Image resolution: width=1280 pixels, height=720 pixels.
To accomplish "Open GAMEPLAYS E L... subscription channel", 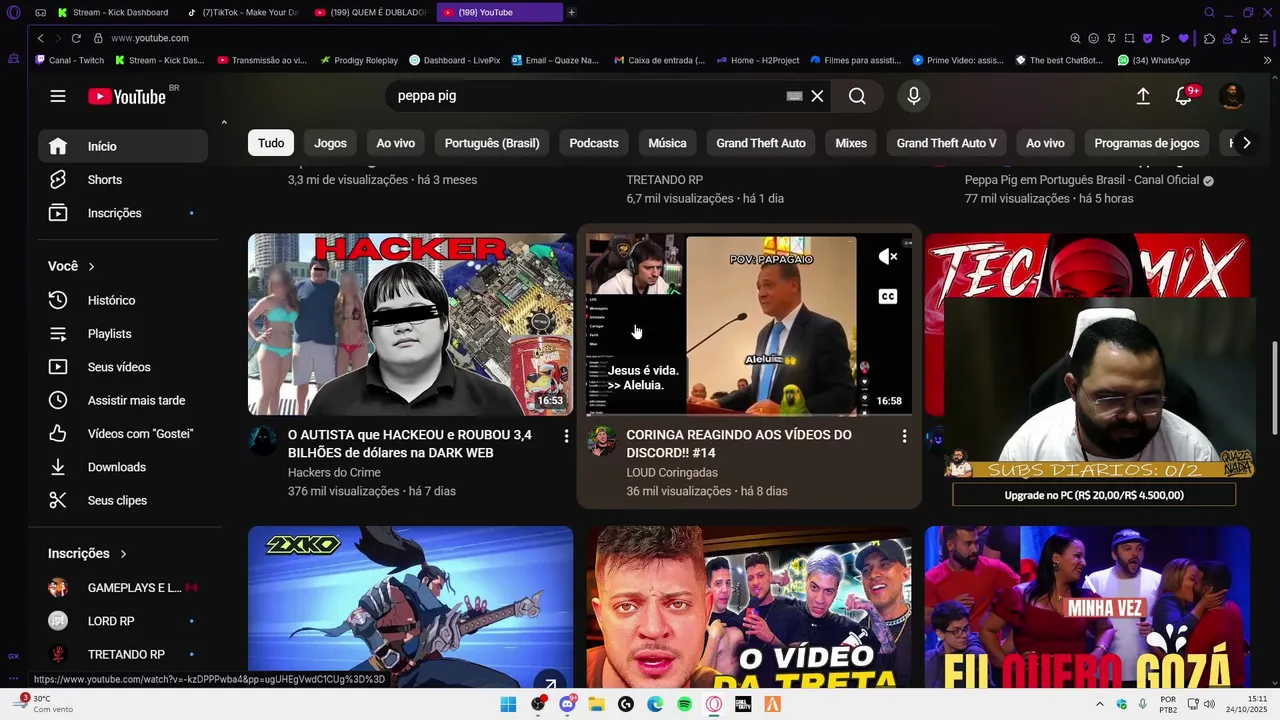I will pos(123,588).
